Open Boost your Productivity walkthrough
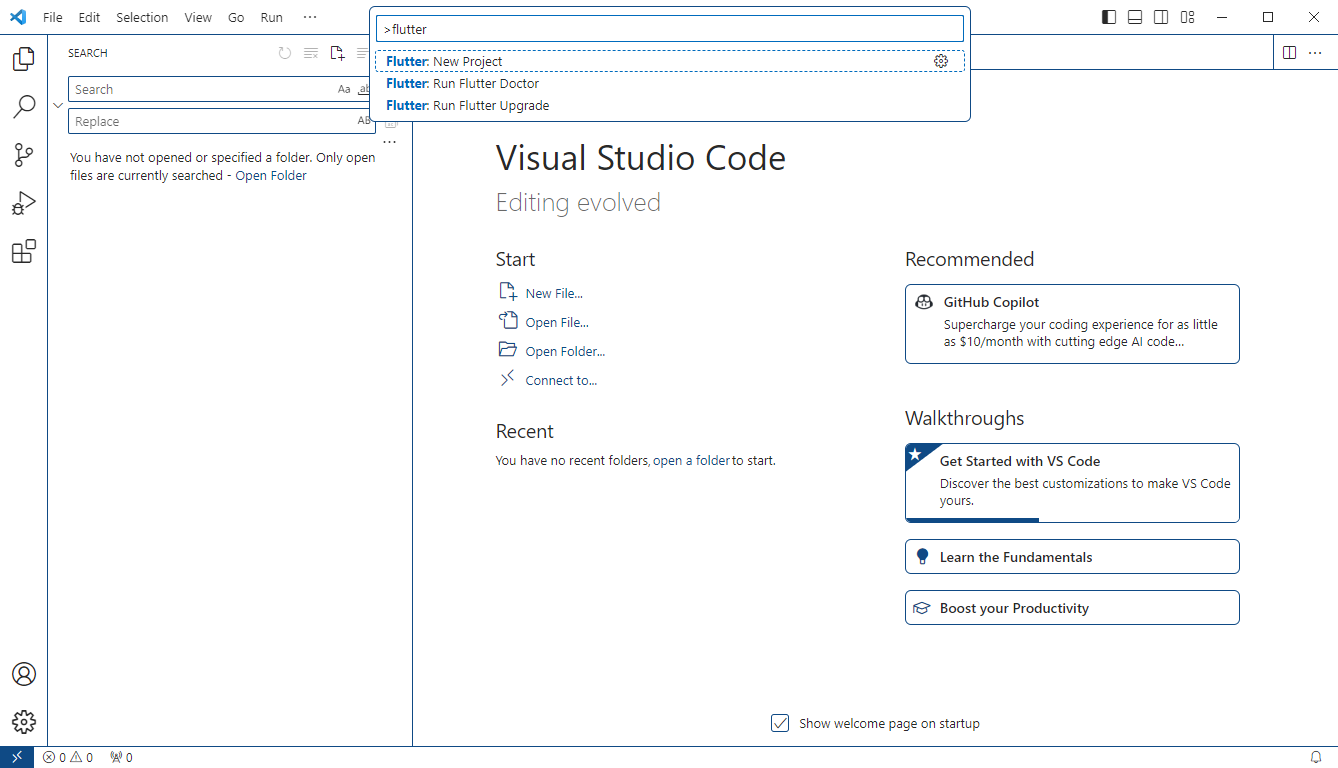Image resolution: width=1338 pixels, height=768 pixels. 1072,608
